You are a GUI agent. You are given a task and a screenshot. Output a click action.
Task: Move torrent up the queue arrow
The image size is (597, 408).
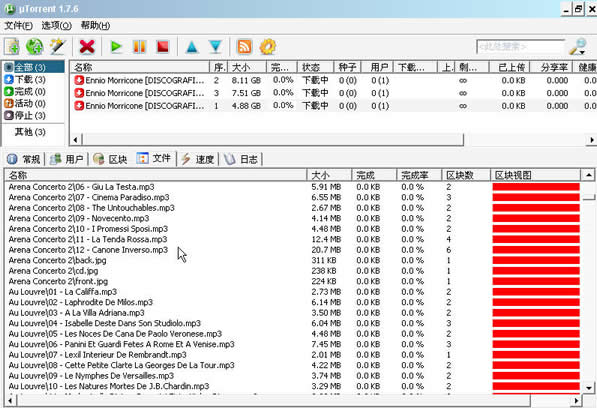(x=192, y=47)
